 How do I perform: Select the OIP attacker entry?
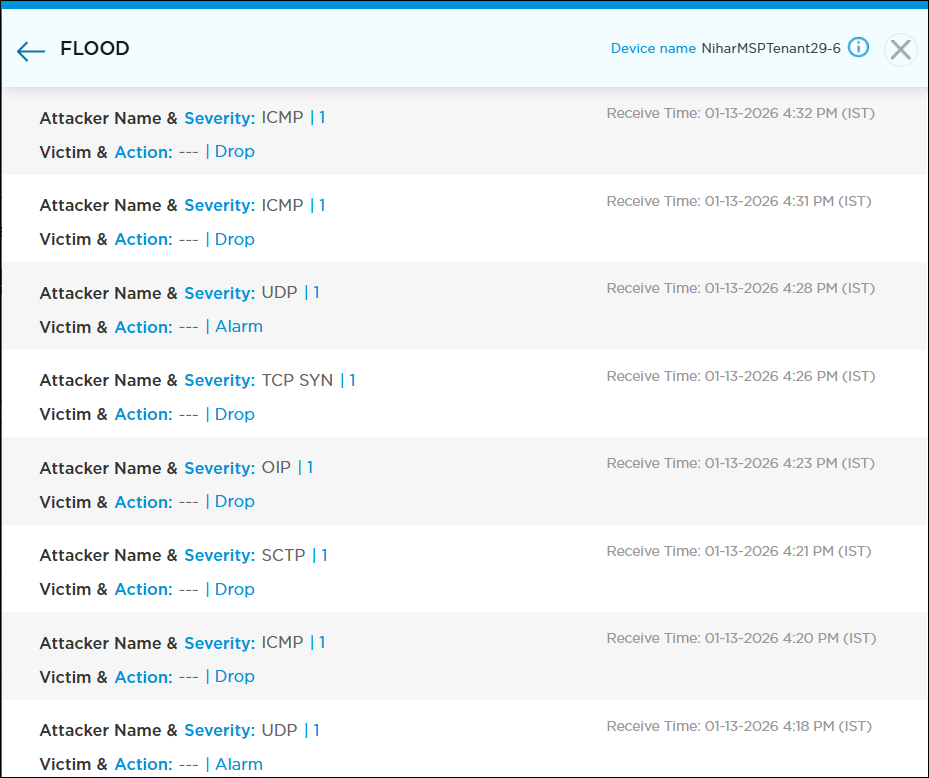click(x=276, y=468)
